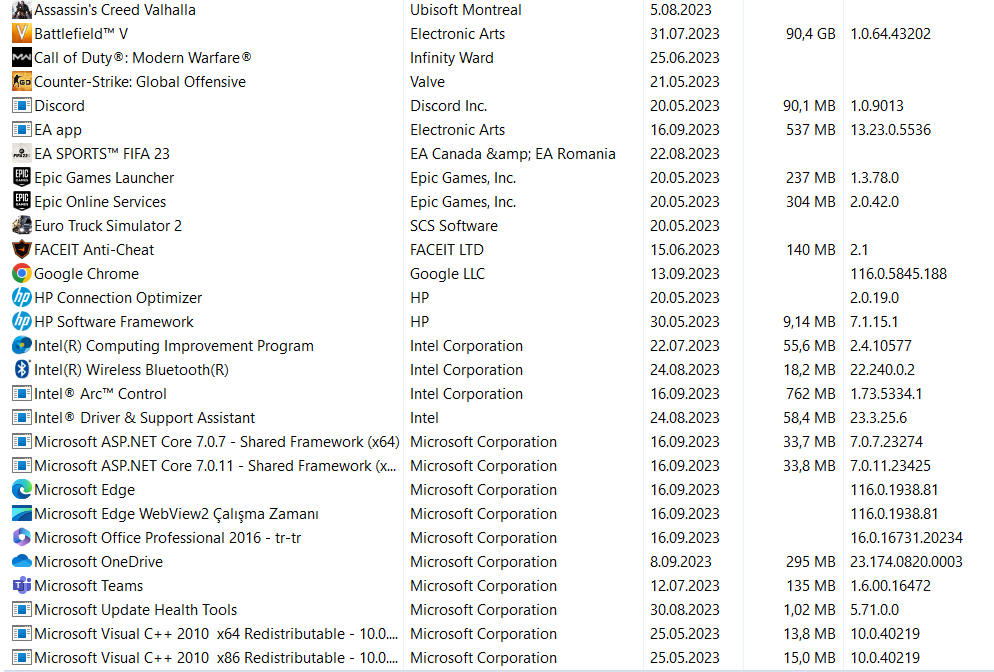The height and width of the screenshot is (672, 994).
Task: Select Microsoft Visual C++ 2010 x64 Redistributable
Action: tap(216, 634)
